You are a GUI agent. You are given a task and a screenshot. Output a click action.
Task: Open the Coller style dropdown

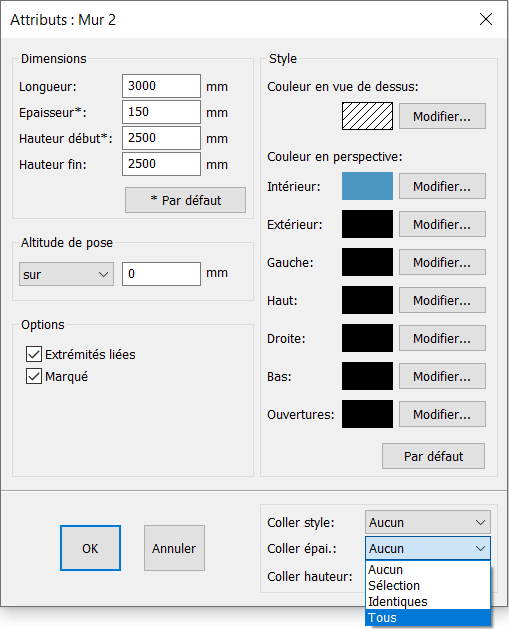(x=428, y=522)
